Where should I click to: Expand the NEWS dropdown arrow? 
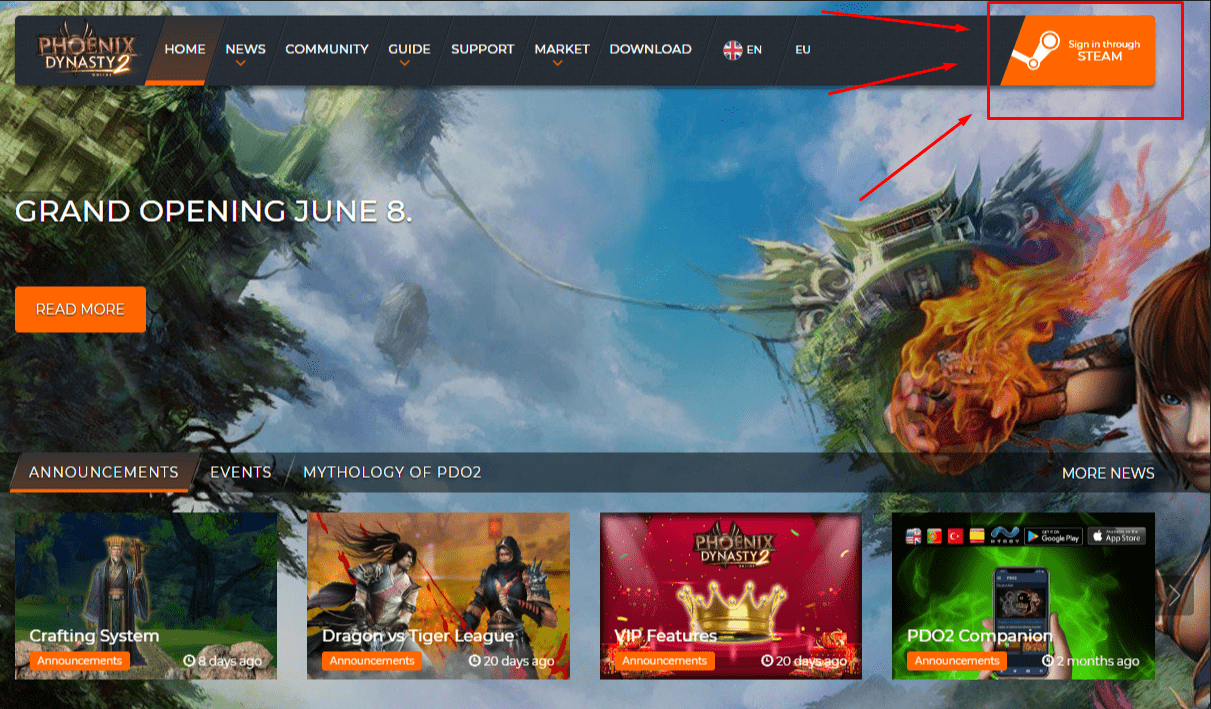tap(240, 64)
